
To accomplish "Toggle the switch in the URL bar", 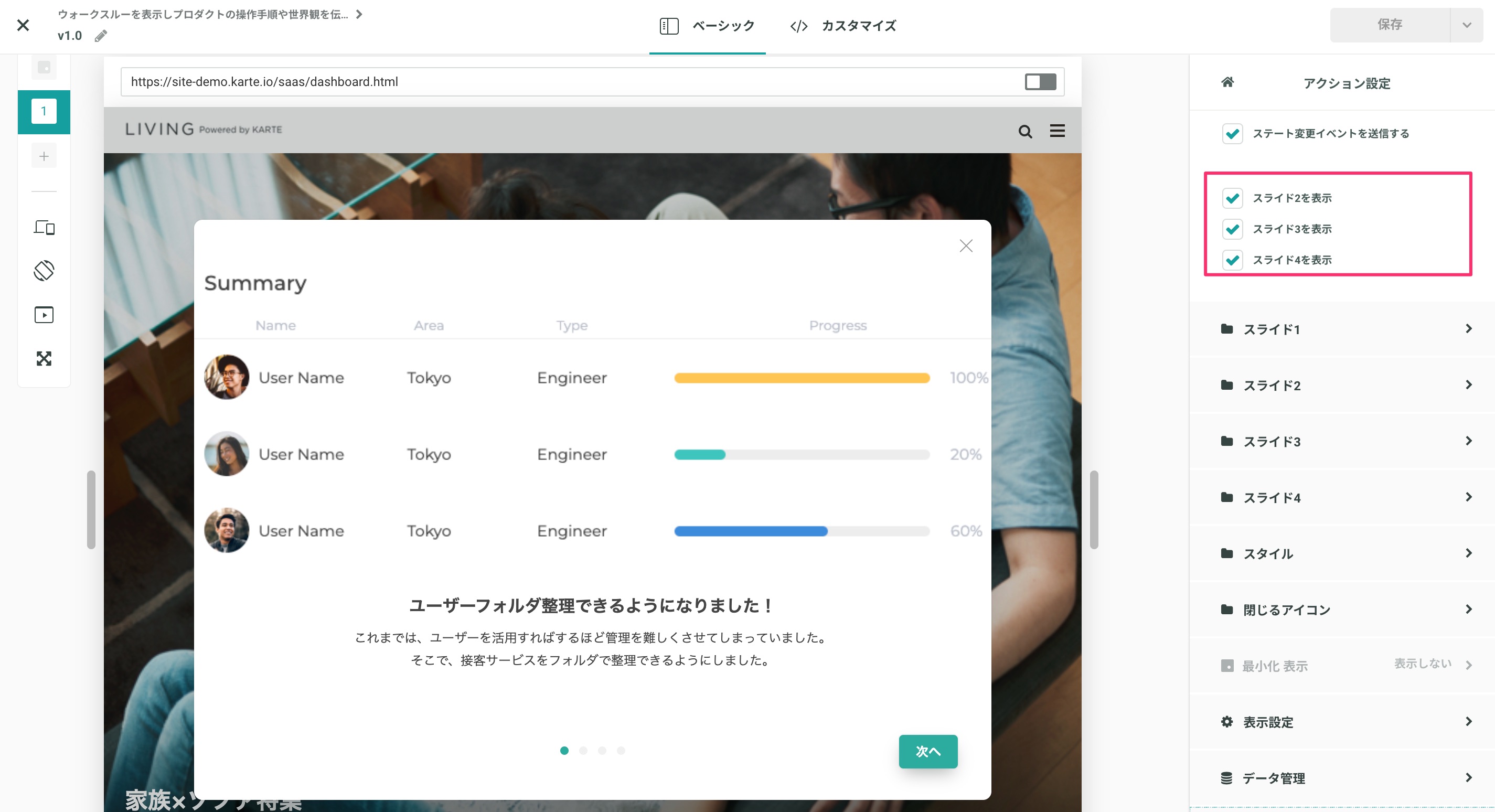I will [1040, 82].
